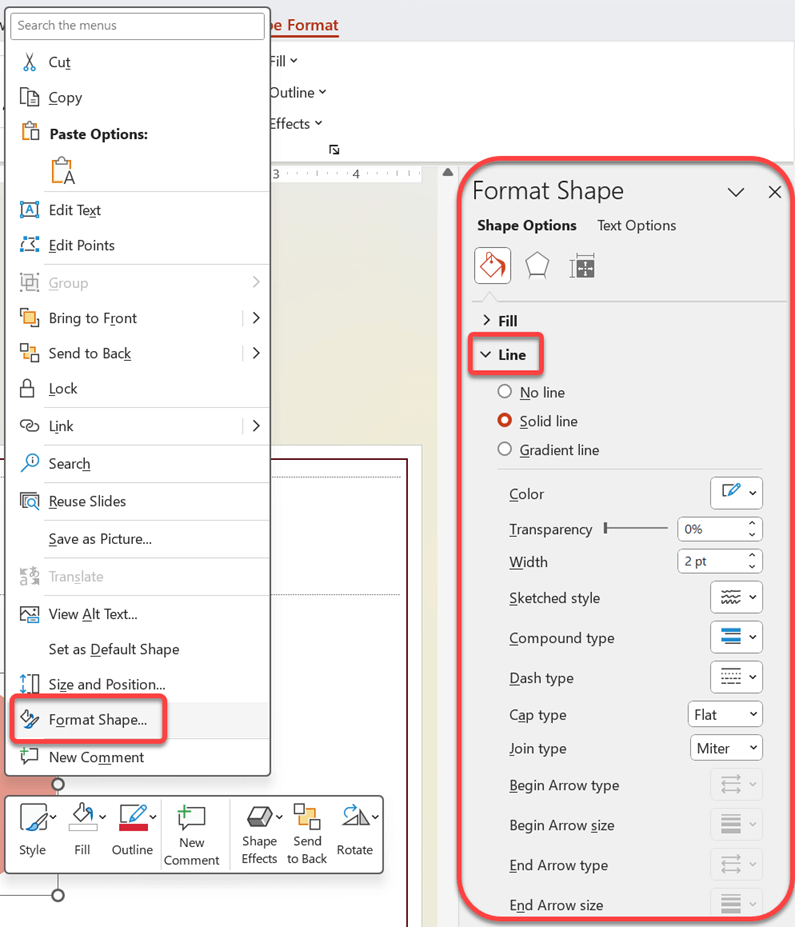Click the New Comment icon in context menu

29,756
